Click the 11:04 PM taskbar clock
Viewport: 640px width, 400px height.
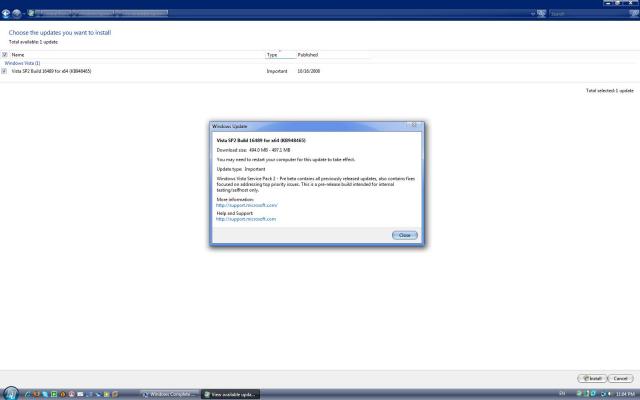coord(625,394)
